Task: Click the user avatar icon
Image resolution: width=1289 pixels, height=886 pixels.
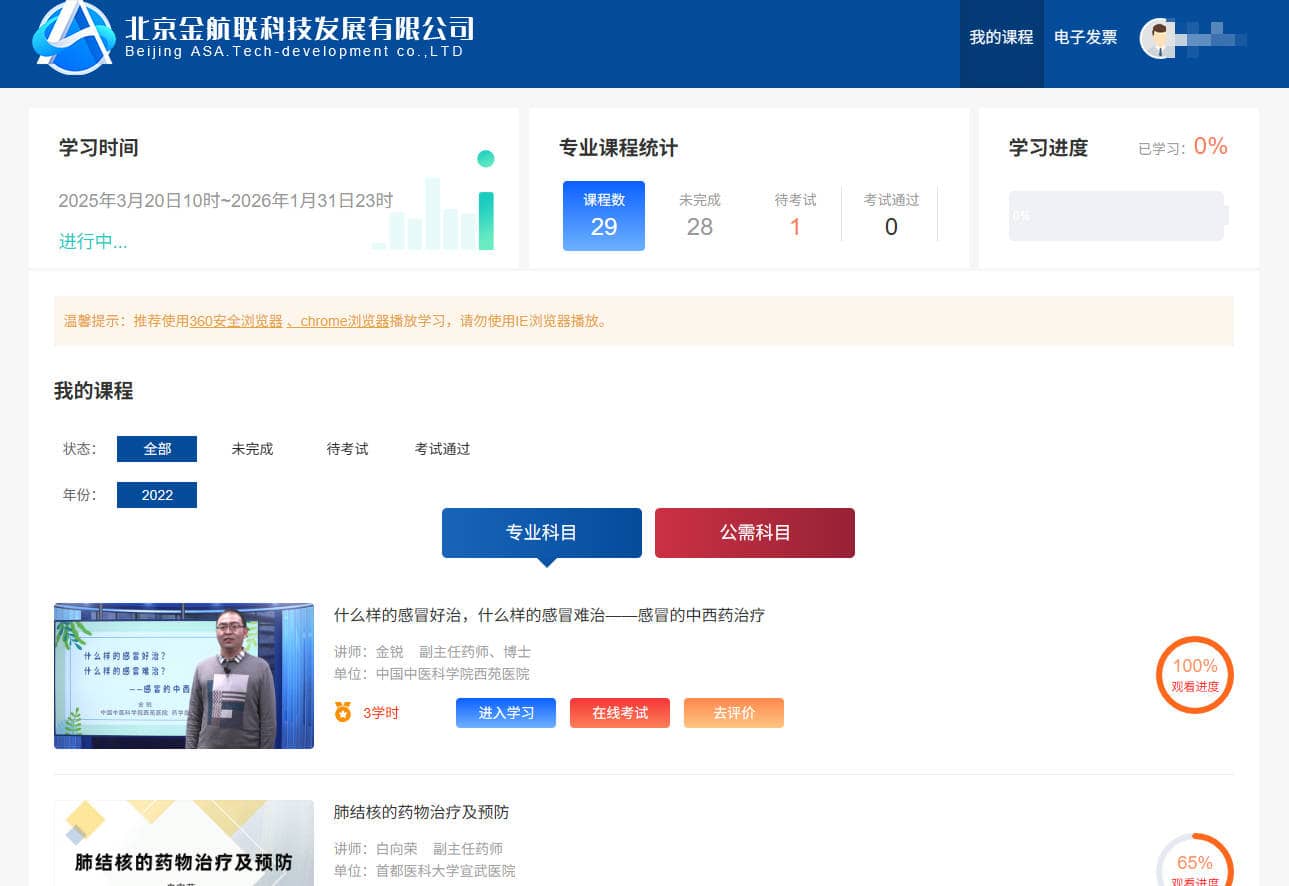Action: tap(1158, 38)
